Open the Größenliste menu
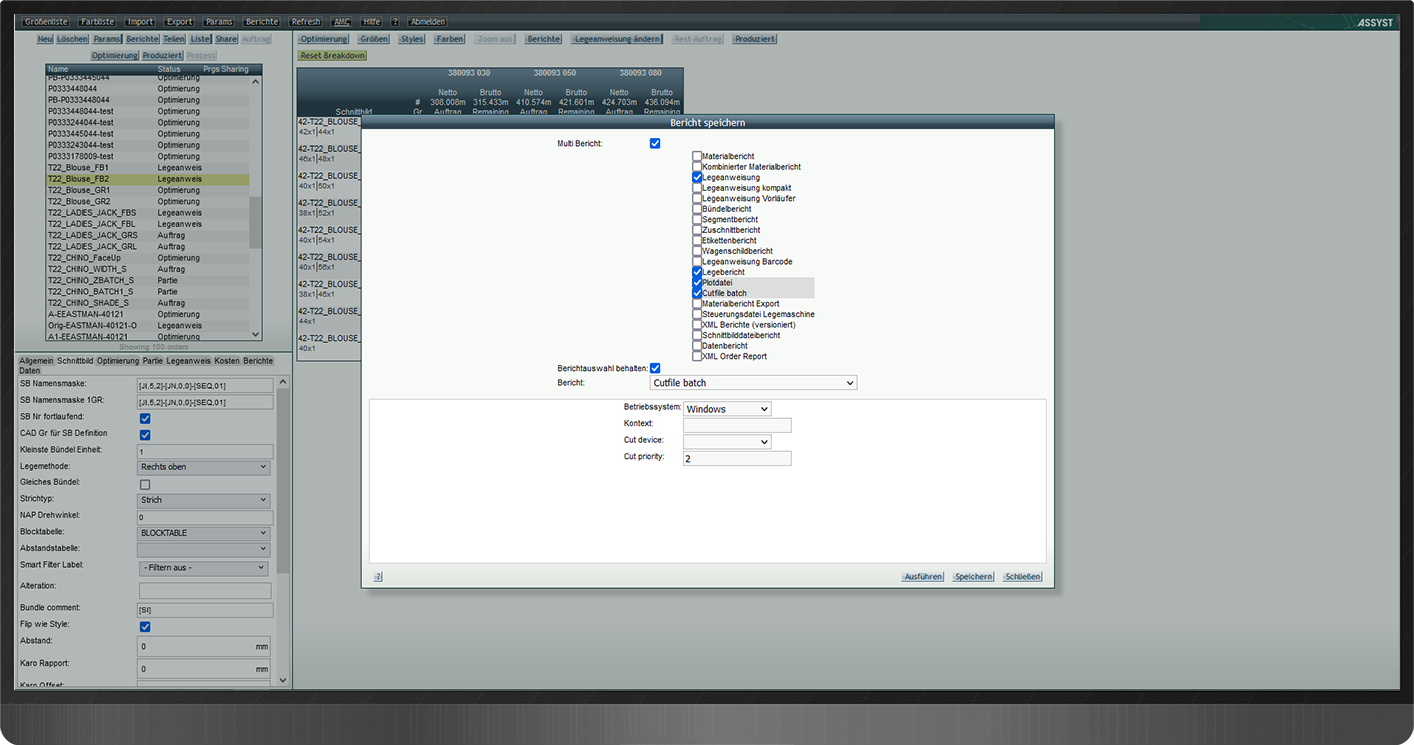 coord(46,22)
